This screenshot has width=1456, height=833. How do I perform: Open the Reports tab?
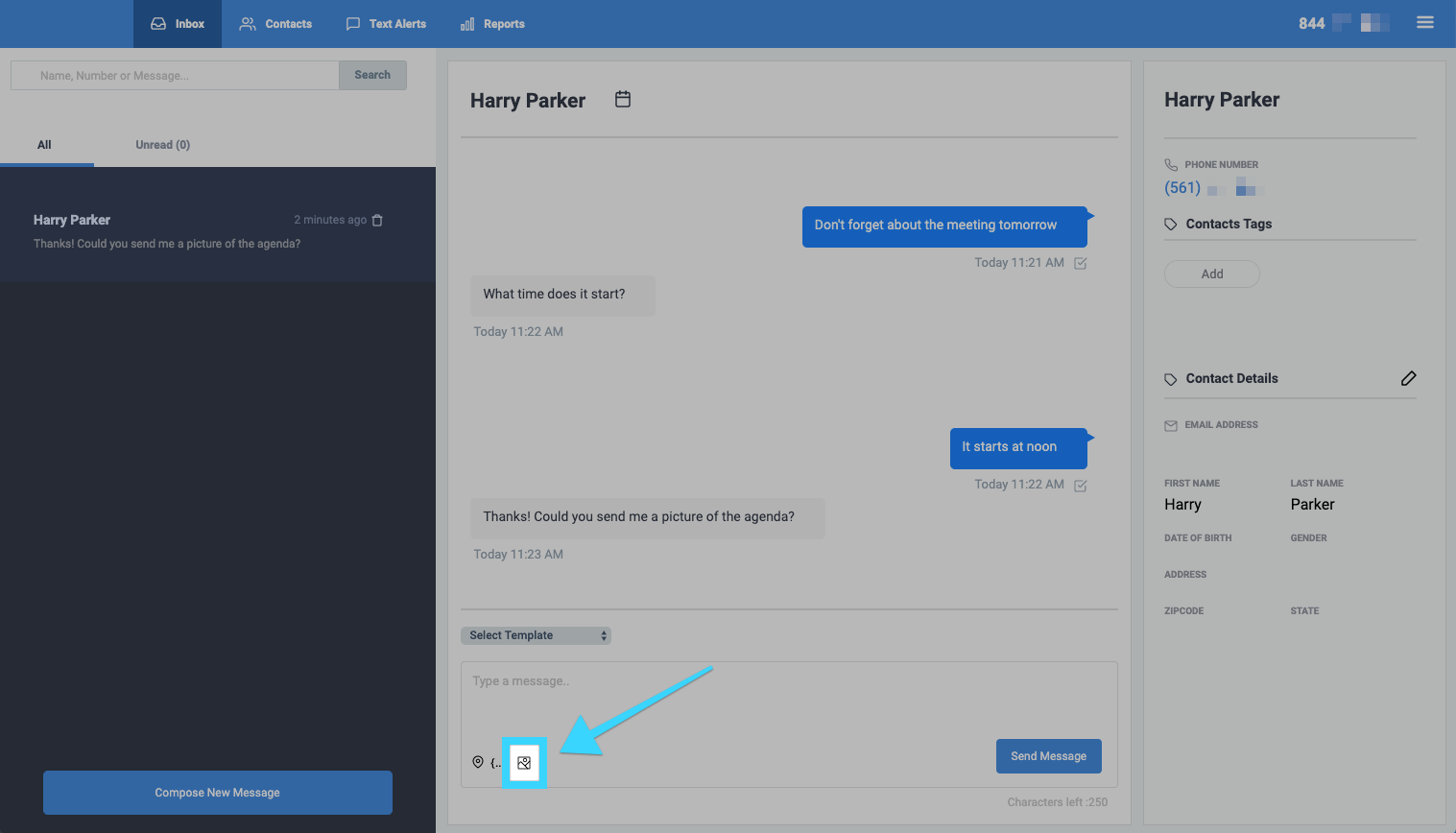tap(492, 24)
